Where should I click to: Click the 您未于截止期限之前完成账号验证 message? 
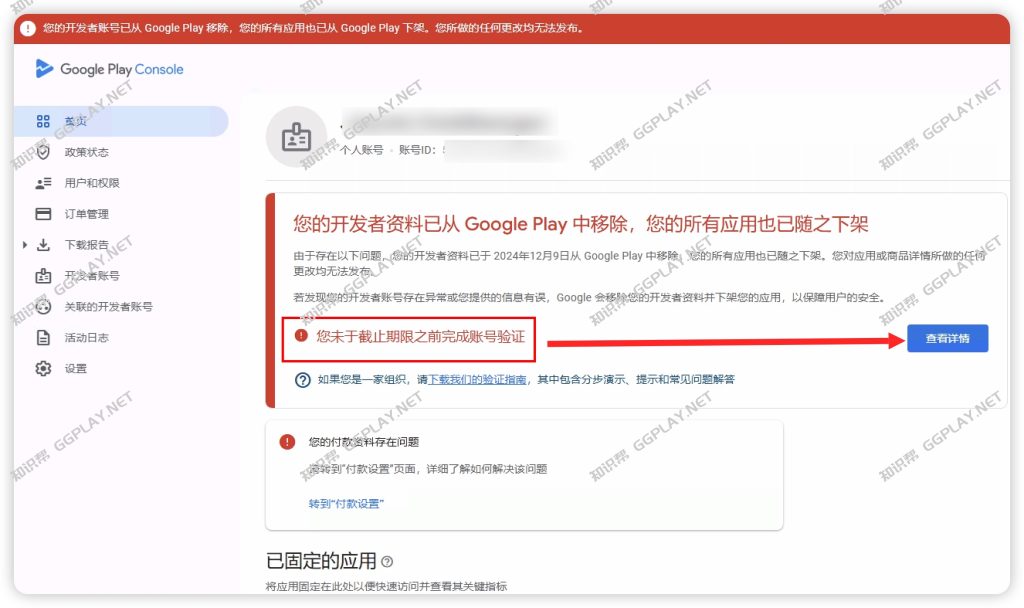[421, 336]
